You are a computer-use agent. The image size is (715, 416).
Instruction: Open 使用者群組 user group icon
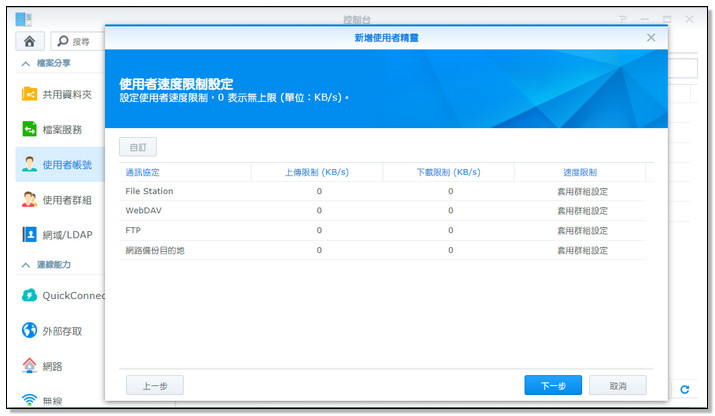pyautogui.click(x=30, y=200)
